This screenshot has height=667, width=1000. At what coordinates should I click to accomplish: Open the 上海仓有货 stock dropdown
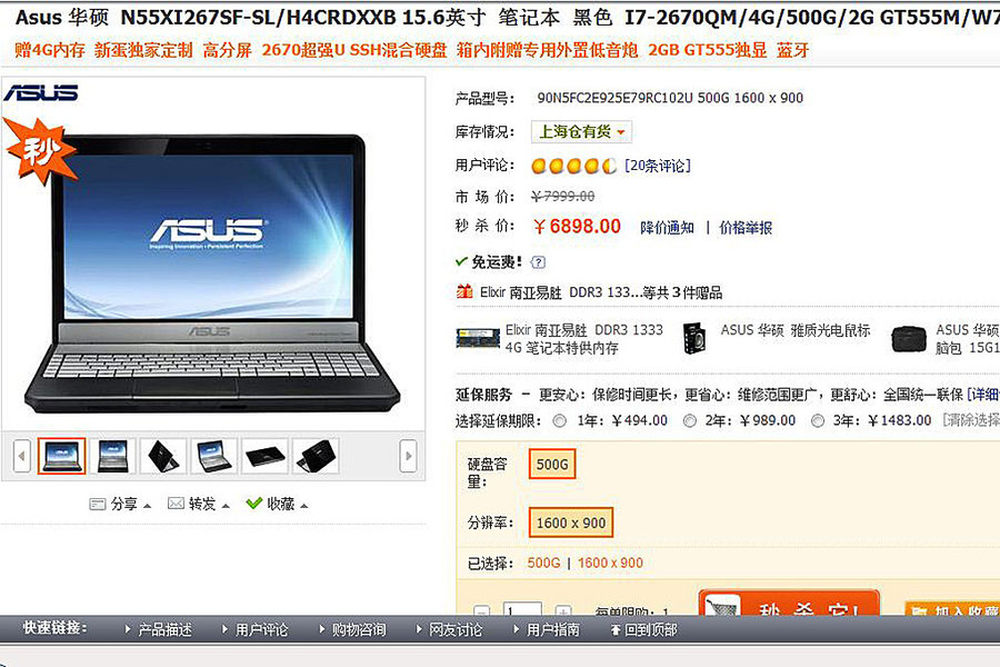tap(582, 132)
